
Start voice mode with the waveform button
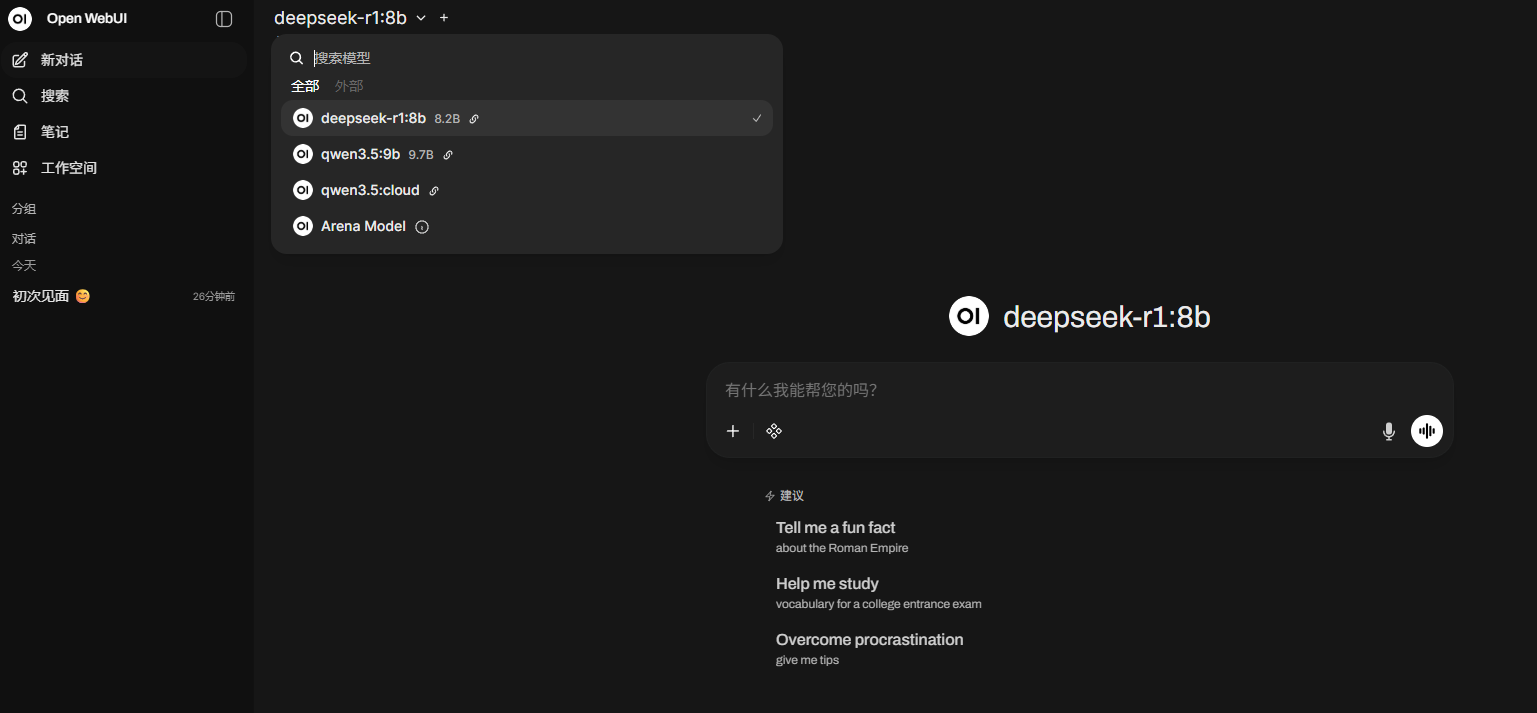1427,431
